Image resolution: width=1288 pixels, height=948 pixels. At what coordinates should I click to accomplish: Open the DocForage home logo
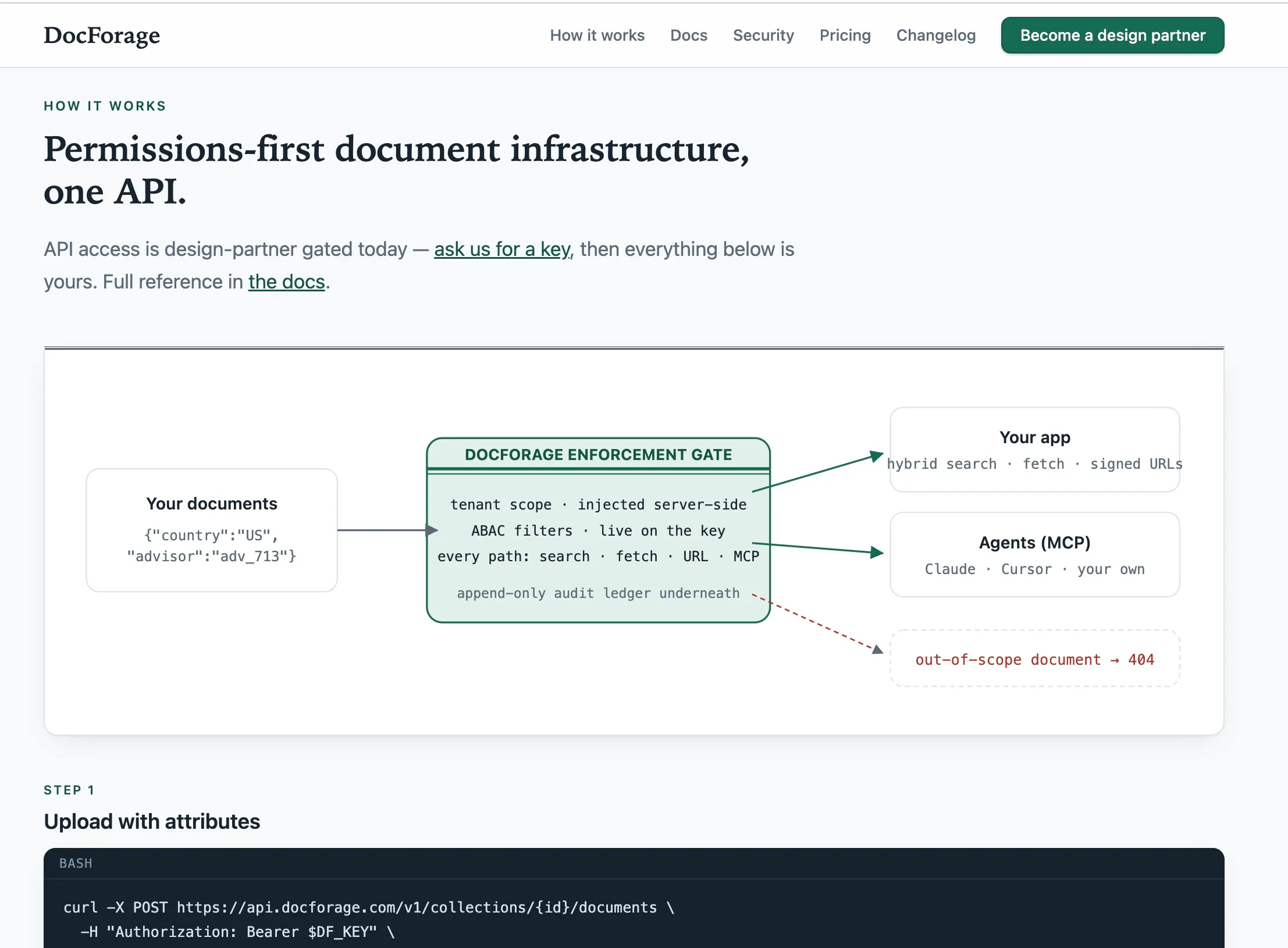(102, 35)
